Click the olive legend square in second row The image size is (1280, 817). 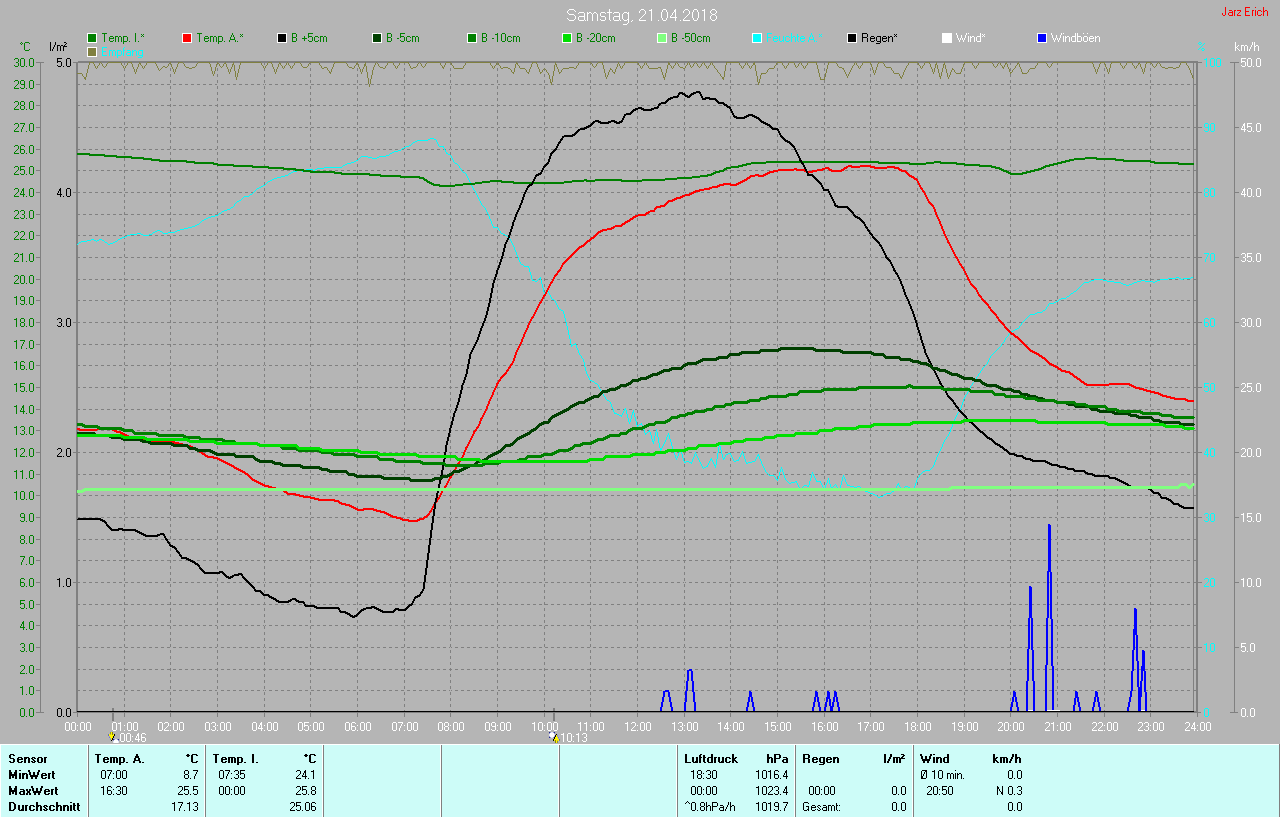pos(93,51)
